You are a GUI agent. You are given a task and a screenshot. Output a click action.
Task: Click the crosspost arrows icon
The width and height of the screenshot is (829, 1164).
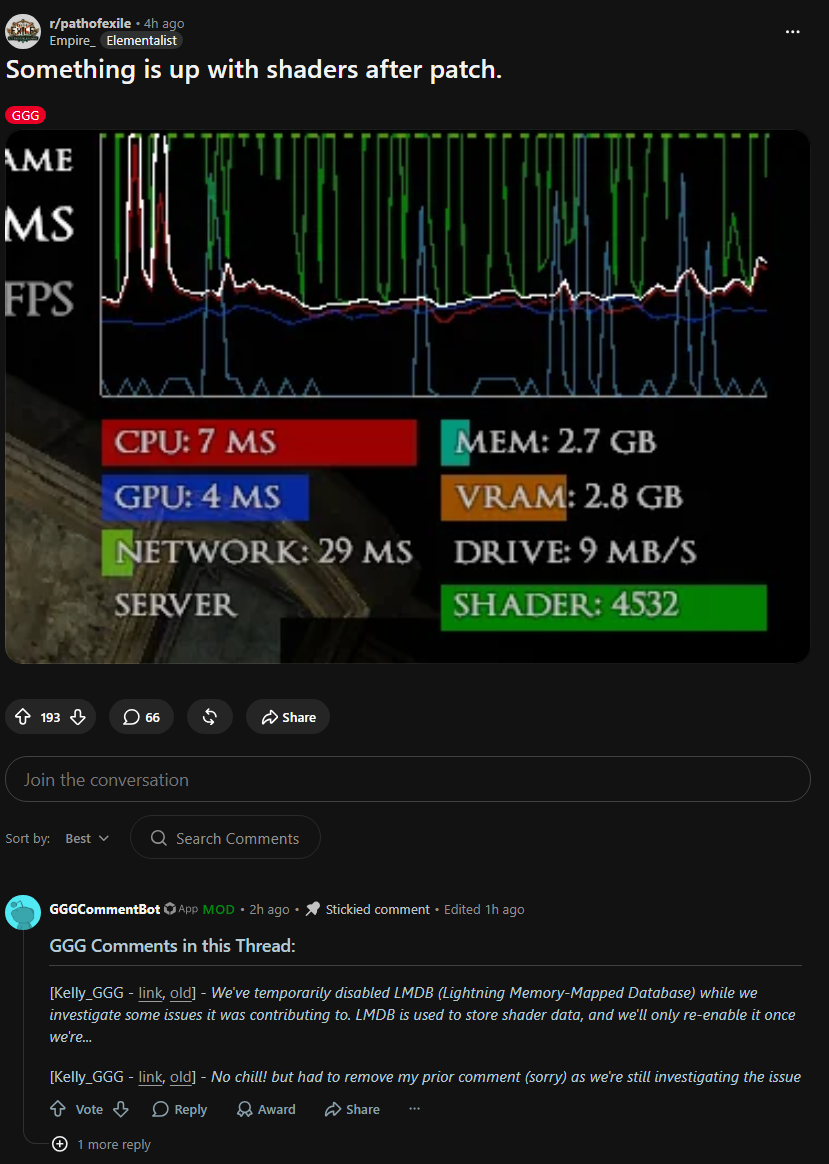click(x=210, y=717)
